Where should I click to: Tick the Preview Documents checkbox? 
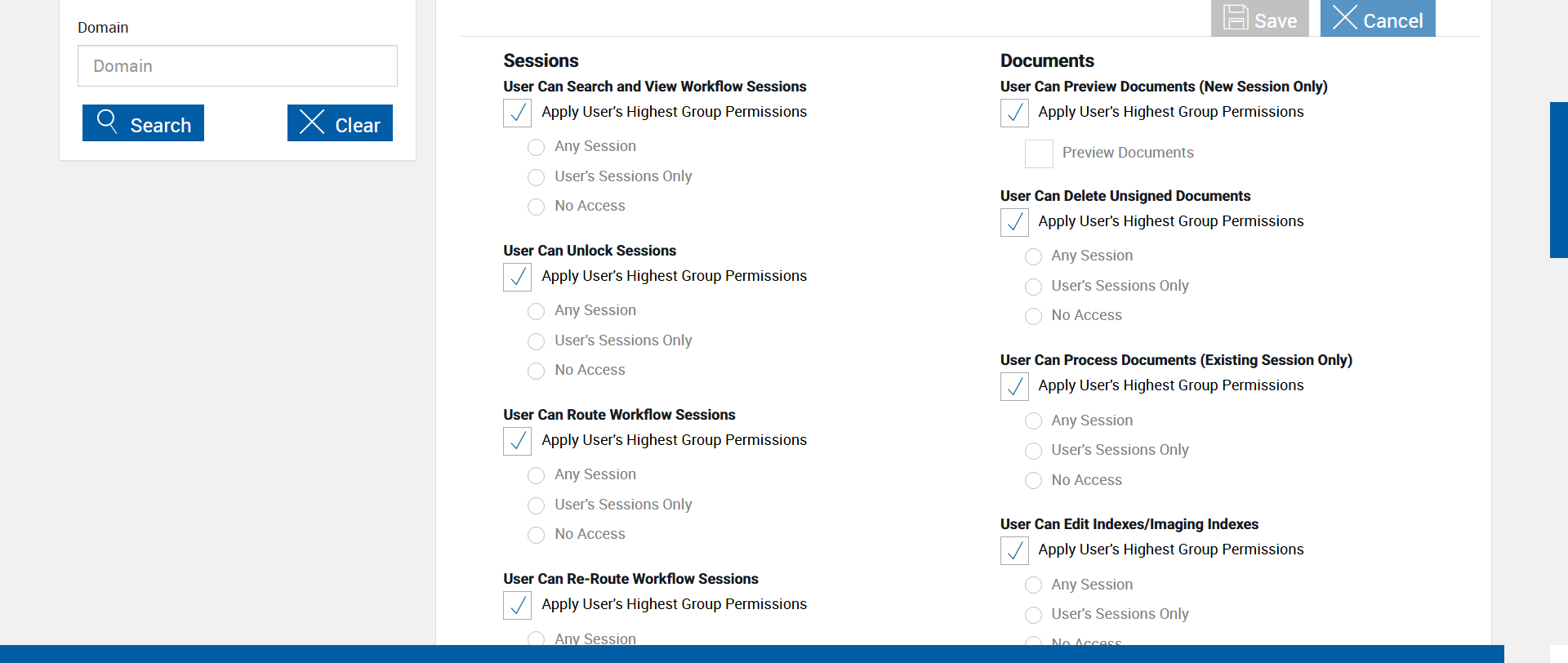coord(1039,154)
